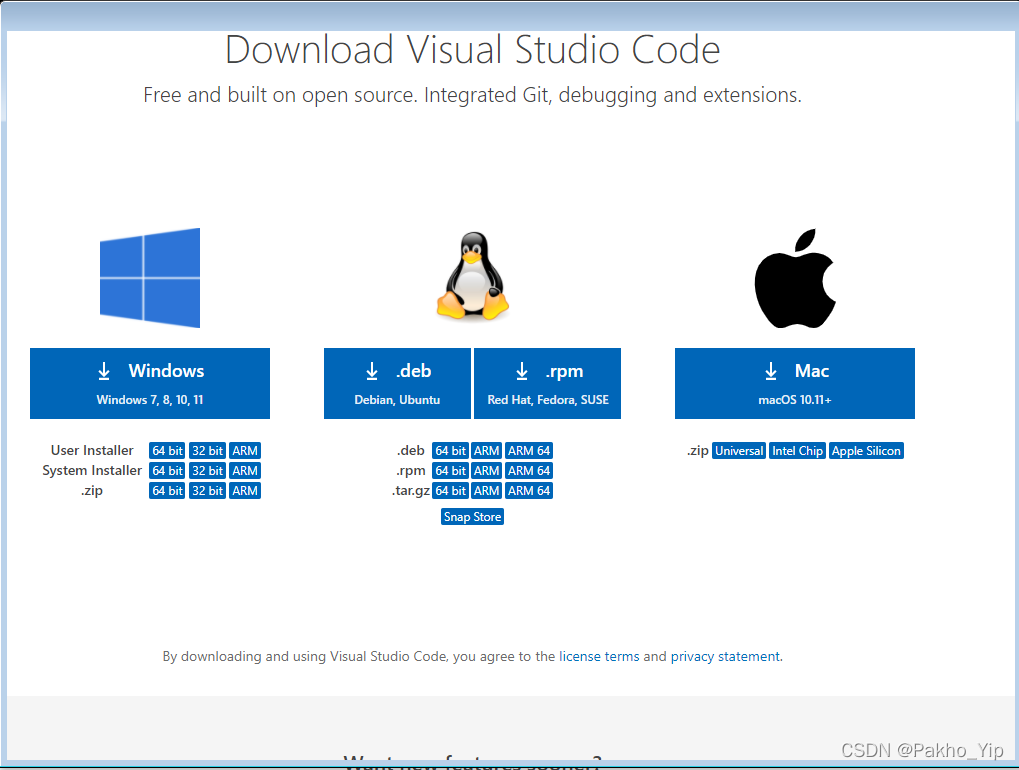This screenshot has height=770, width=1019.
Task: Click the 'System Installer' label
Action: tap(92, 470)
